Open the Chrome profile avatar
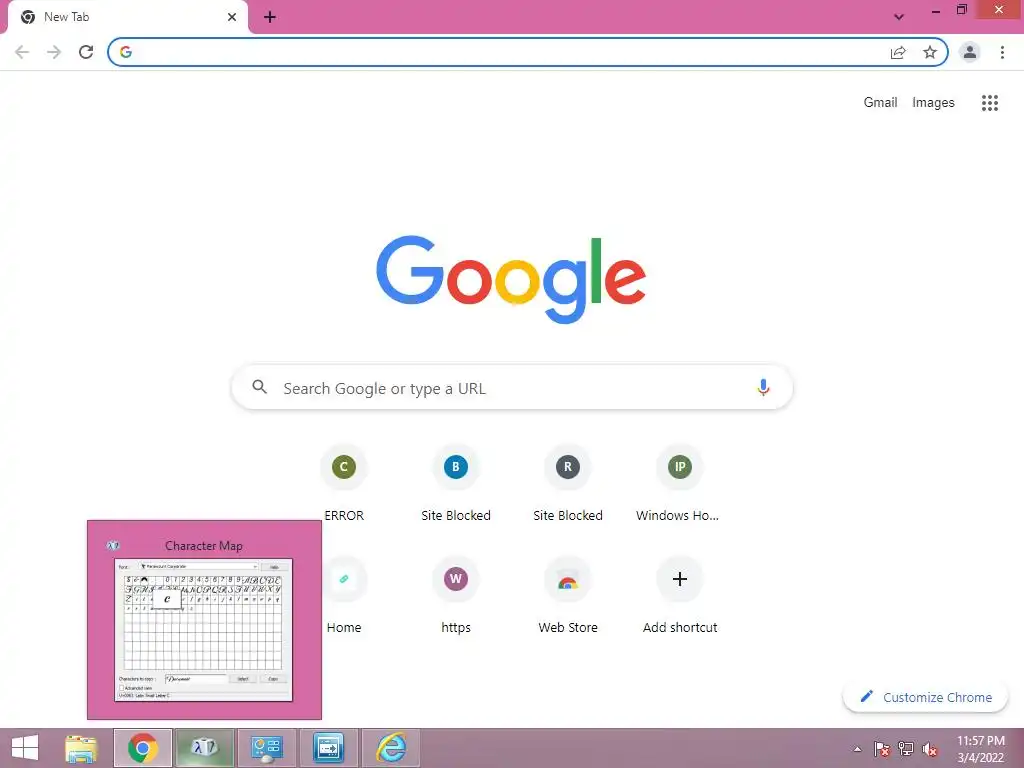1024x768 pixels. click(970, 52)
